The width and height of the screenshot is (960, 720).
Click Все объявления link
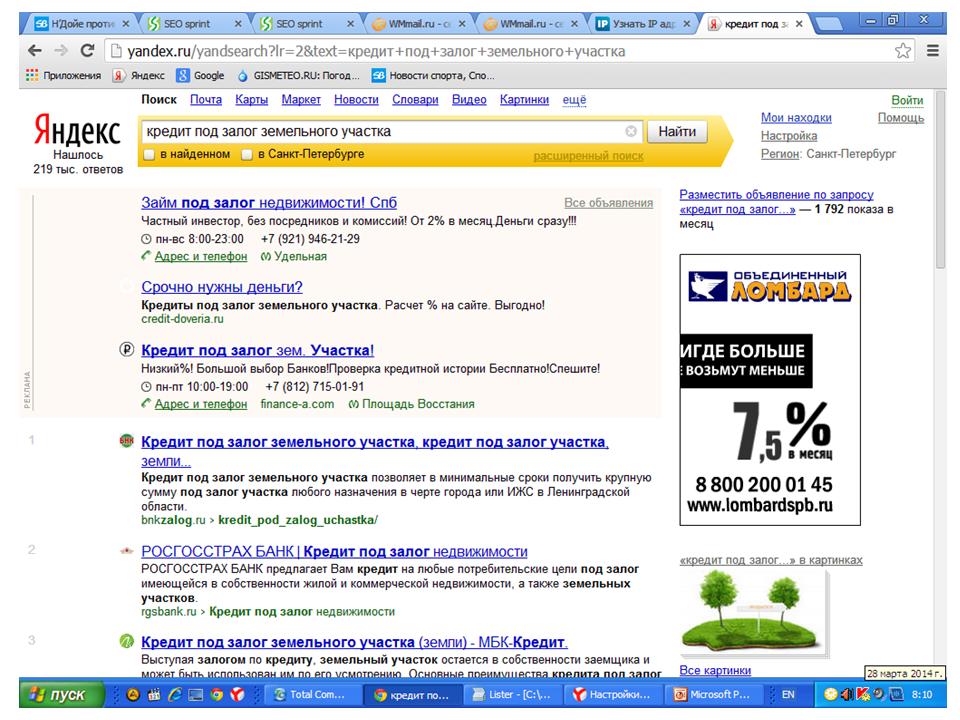point(609,203)
